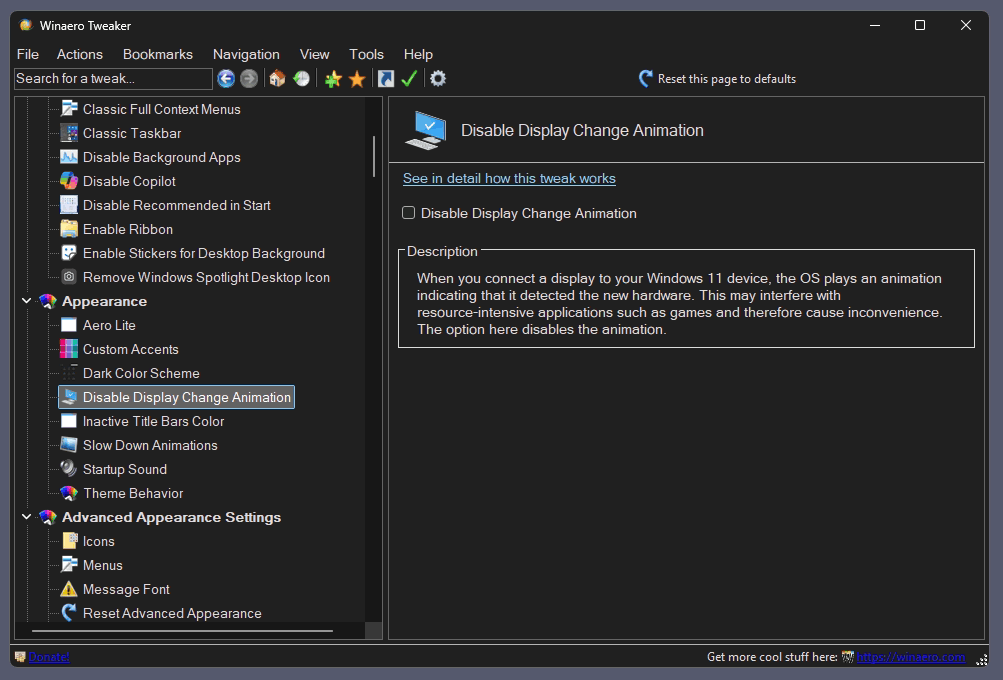
Task: Select the Dark Color Scheme tweak icon
Action: click(67, 373)
